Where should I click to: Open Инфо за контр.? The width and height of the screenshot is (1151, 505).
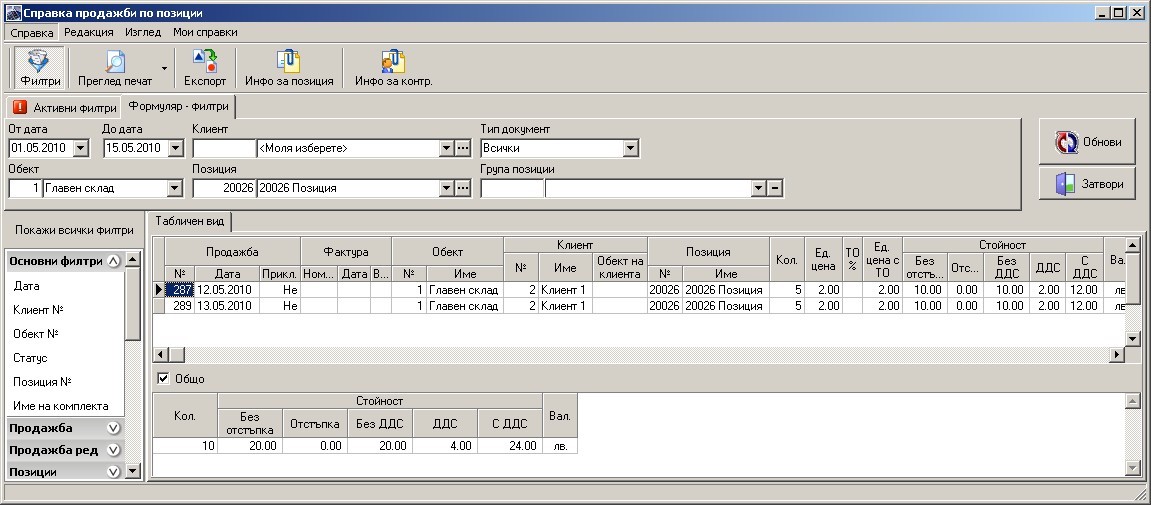pyautogui.click(x=393, y=68)
